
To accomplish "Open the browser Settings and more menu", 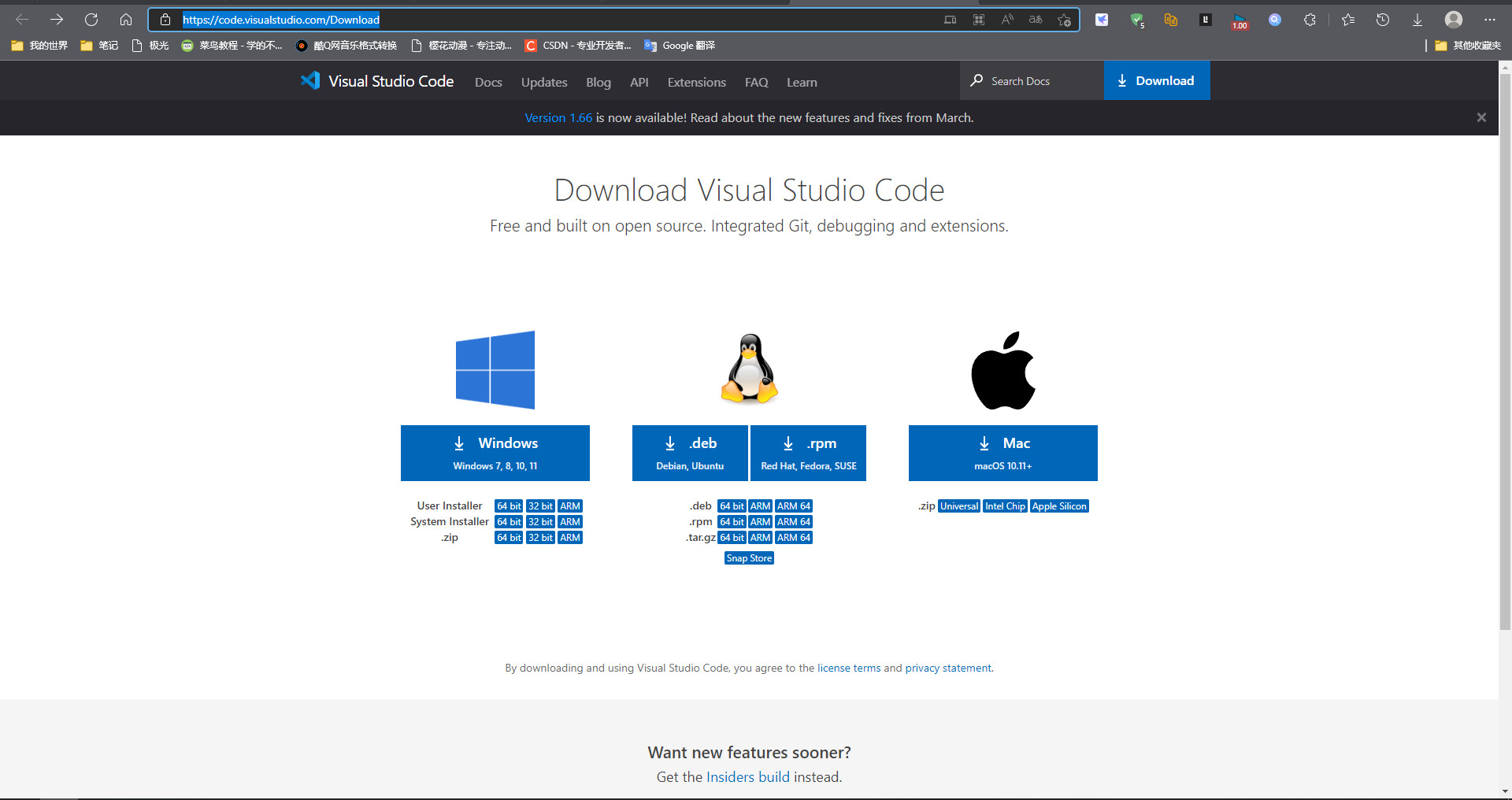I will (1490, 20).
